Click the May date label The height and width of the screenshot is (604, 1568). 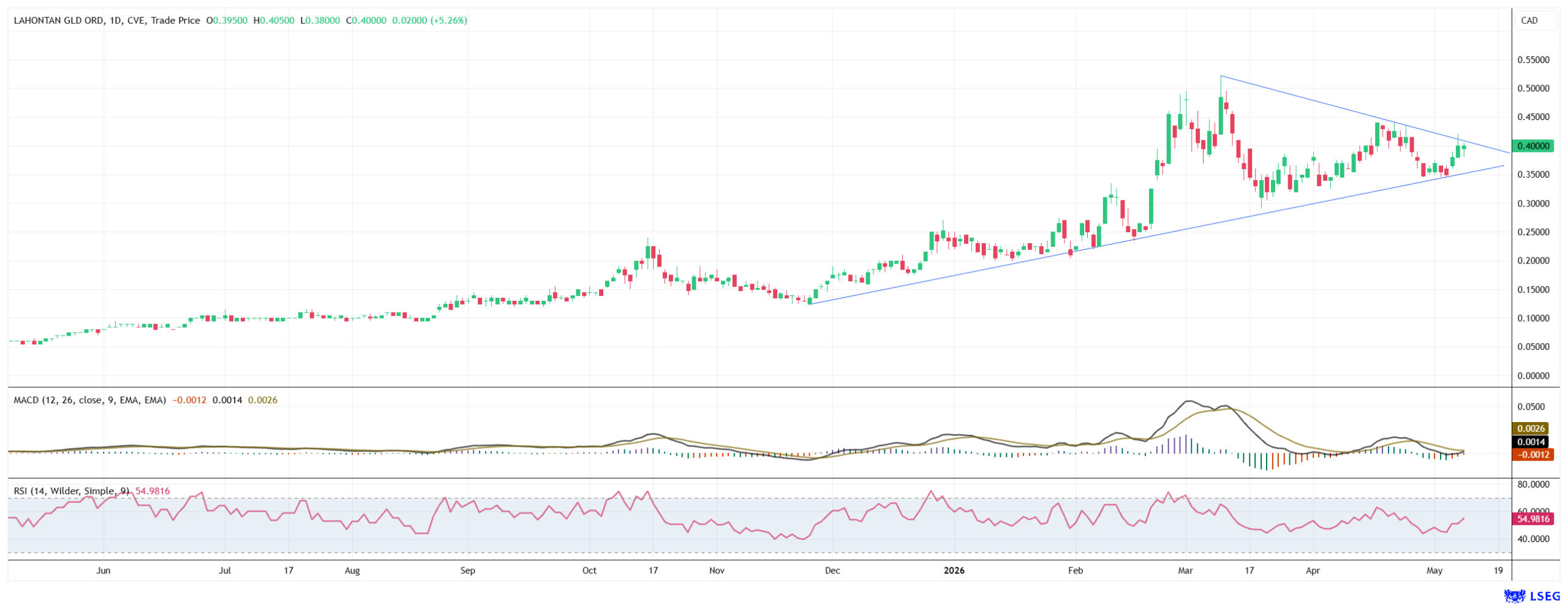click(1434, 570)
